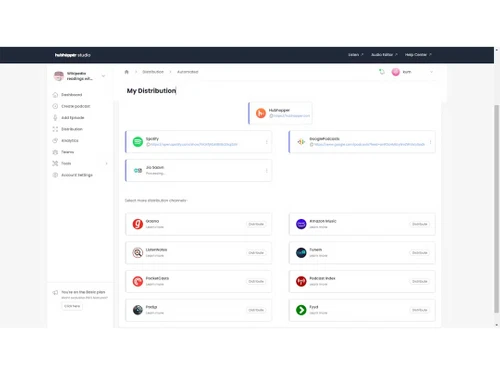Click the 'My Distribution' heading text
Screen dimensions: 500x375
coord(151,91)
